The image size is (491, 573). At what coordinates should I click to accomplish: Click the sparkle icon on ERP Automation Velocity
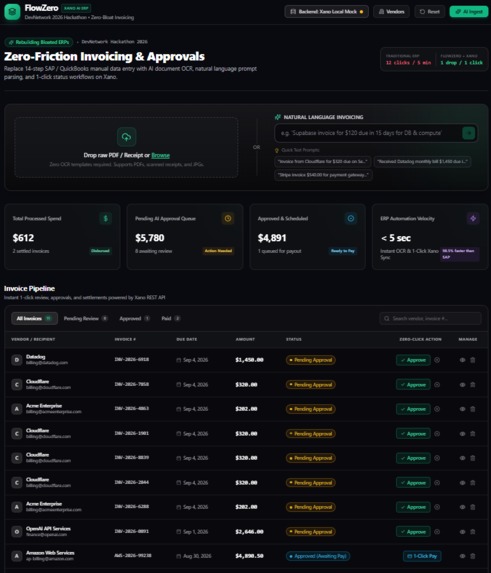pyautogui.click(x=473, y=219)
